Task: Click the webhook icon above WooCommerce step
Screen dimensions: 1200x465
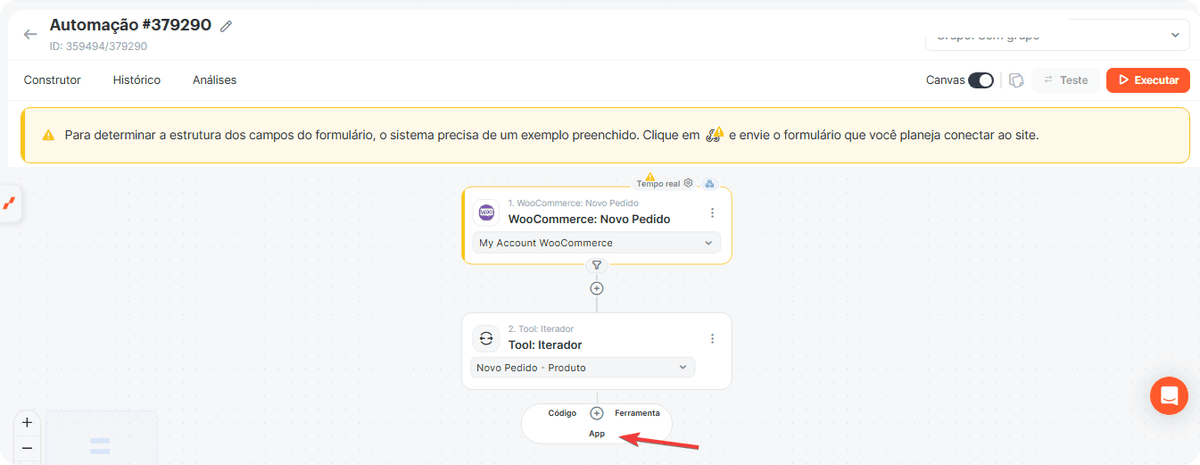Action: [x=710, y=183]
